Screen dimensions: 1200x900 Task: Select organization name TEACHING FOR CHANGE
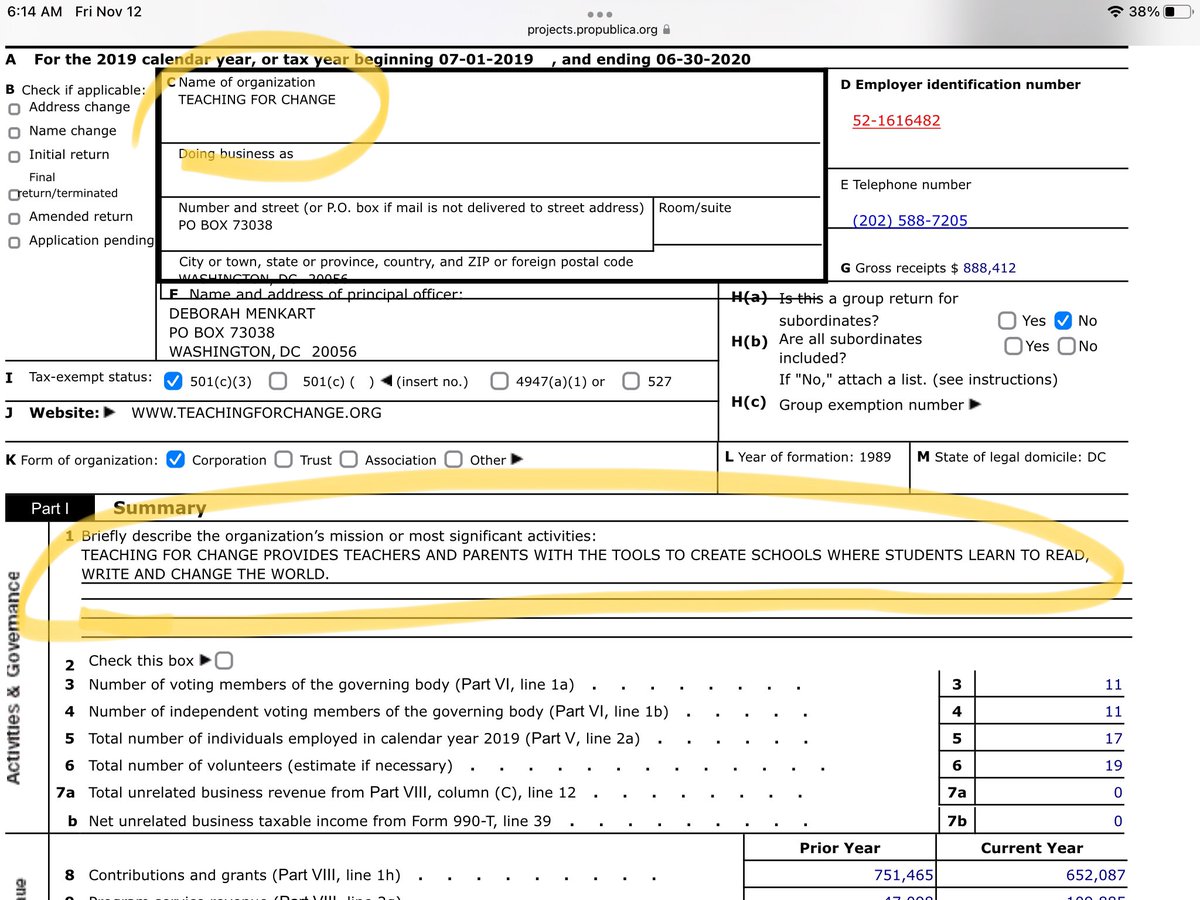(x=257, y=99)
